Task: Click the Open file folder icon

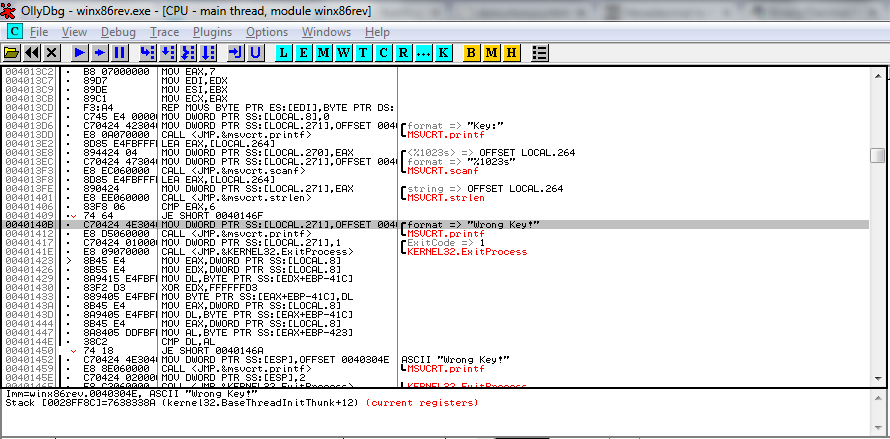Action: 11,53
